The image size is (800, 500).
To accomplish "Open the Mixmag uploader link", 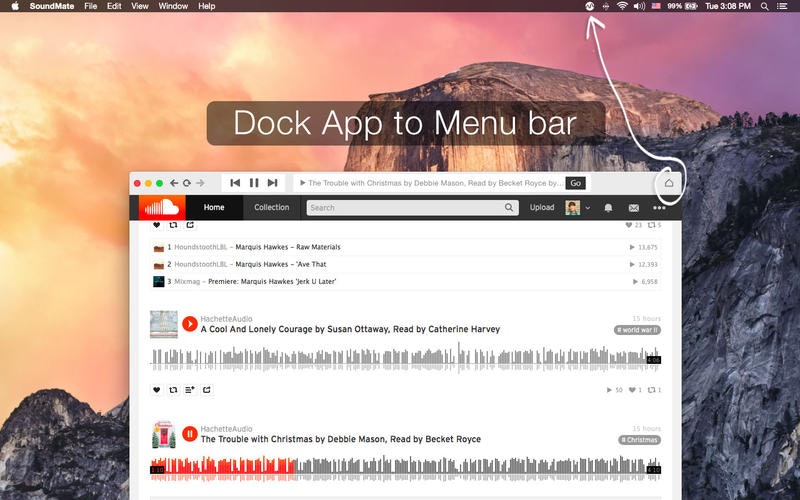I will click(187, 282).
